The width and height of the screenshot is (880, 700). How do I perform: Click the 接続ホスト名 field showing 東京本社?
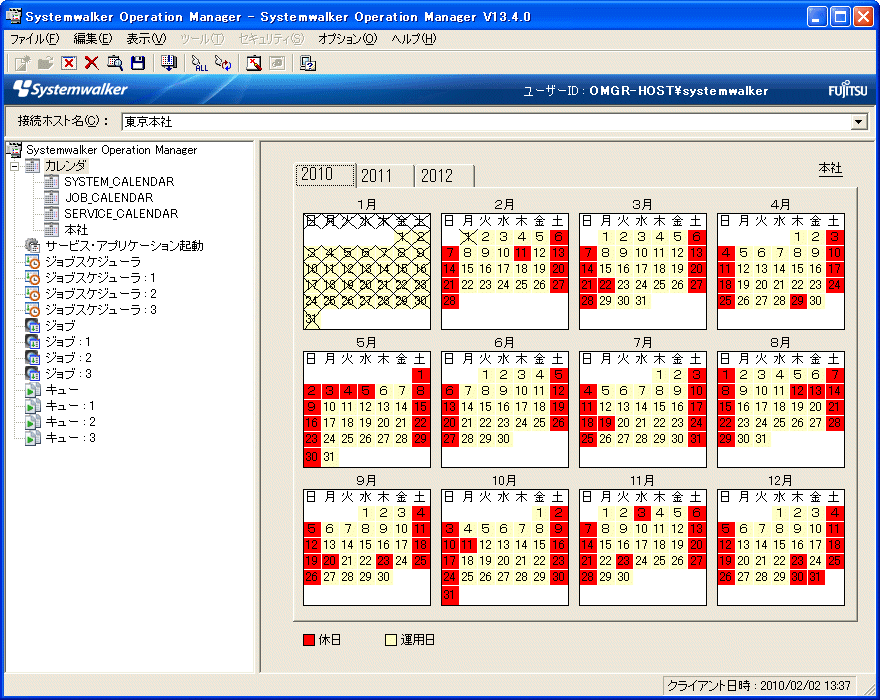tap(494, 121)
